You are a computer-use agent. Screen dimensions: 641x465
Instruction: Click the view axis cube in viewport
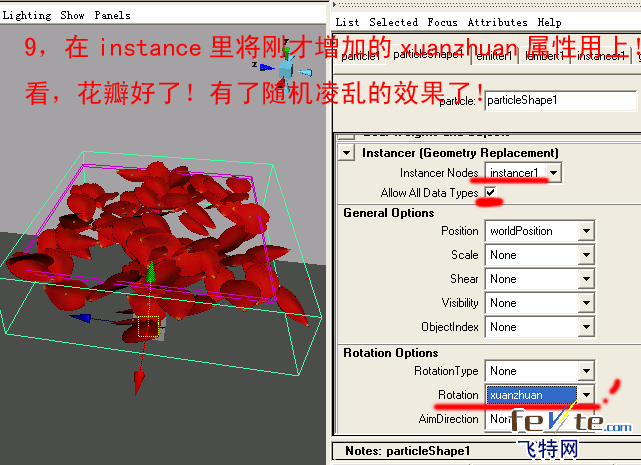[x=286, y=70]
